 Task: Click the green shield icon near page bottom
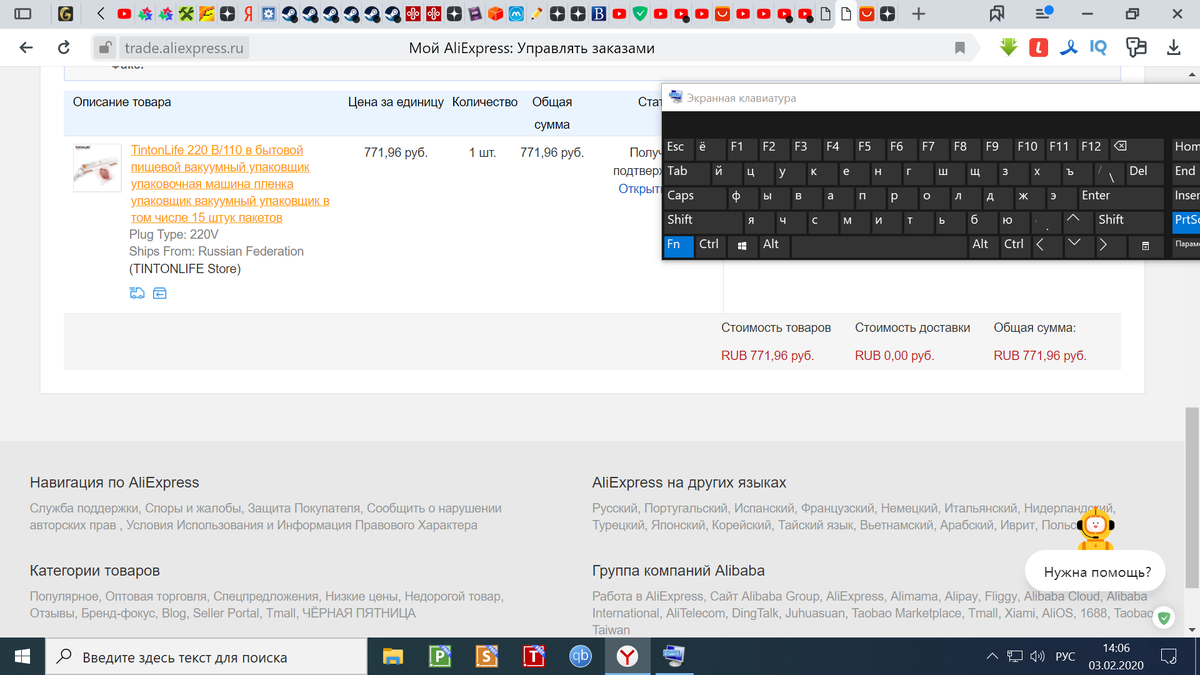[1164, 619]
